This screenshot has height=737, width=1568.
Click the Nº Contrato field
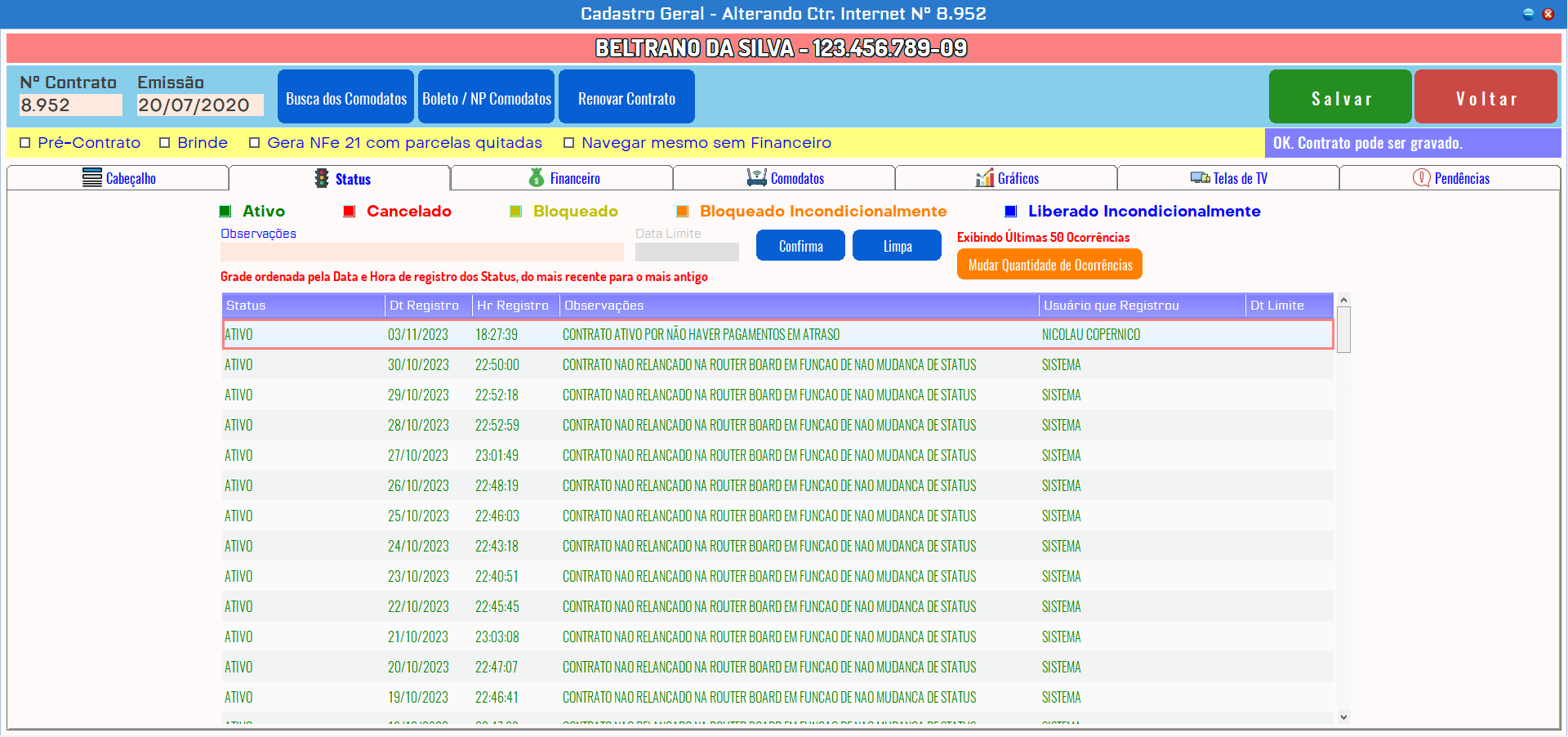[x=71, y=105]
